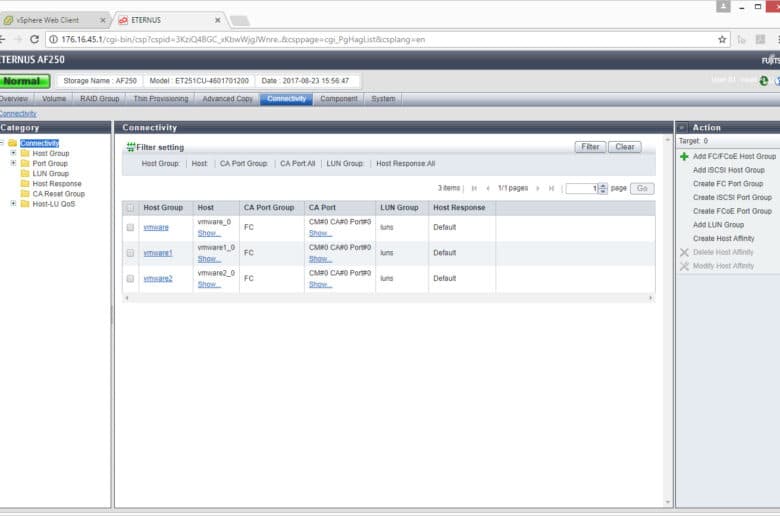Click the Filter setting icon
The width and height of the screenshot is (780, 516).
pos(130,147)
